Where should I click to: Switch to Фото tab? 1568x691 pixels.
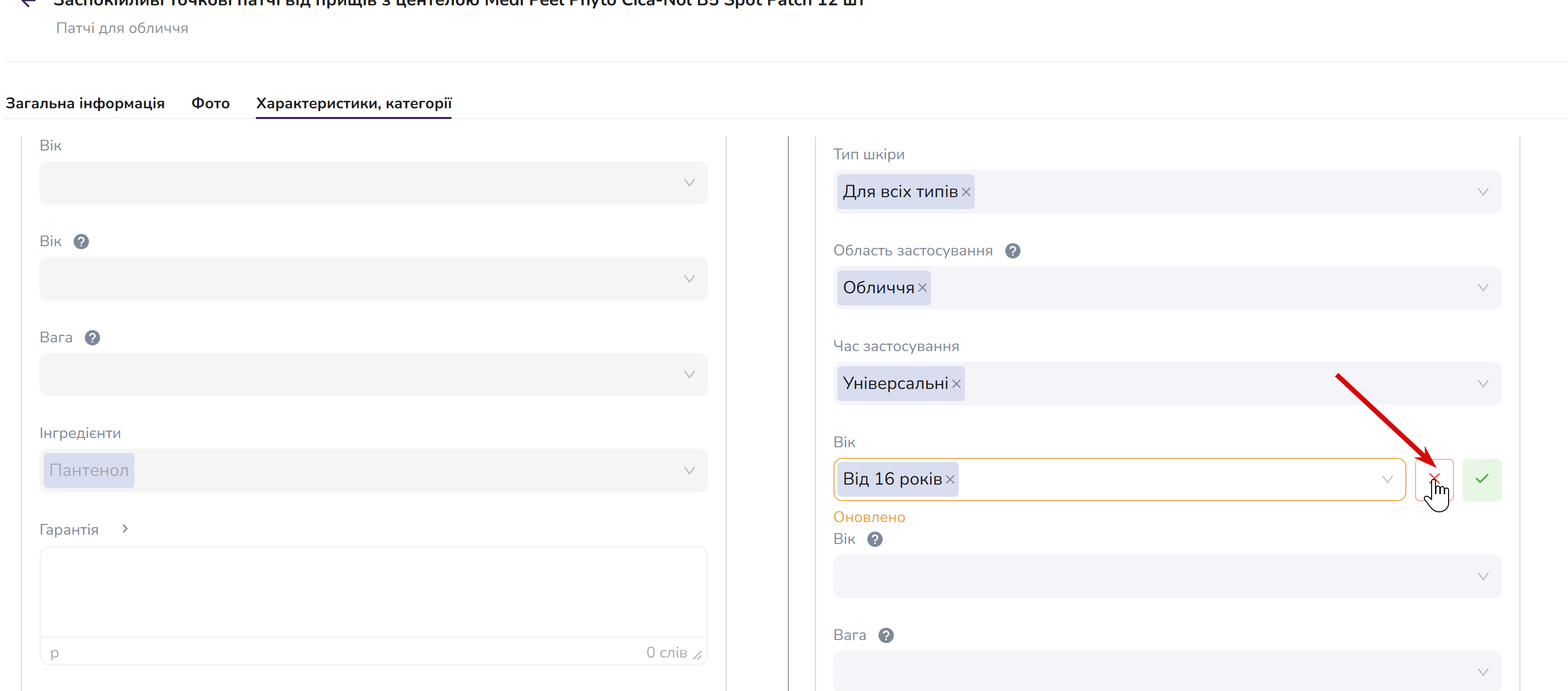tap(211, 103)
